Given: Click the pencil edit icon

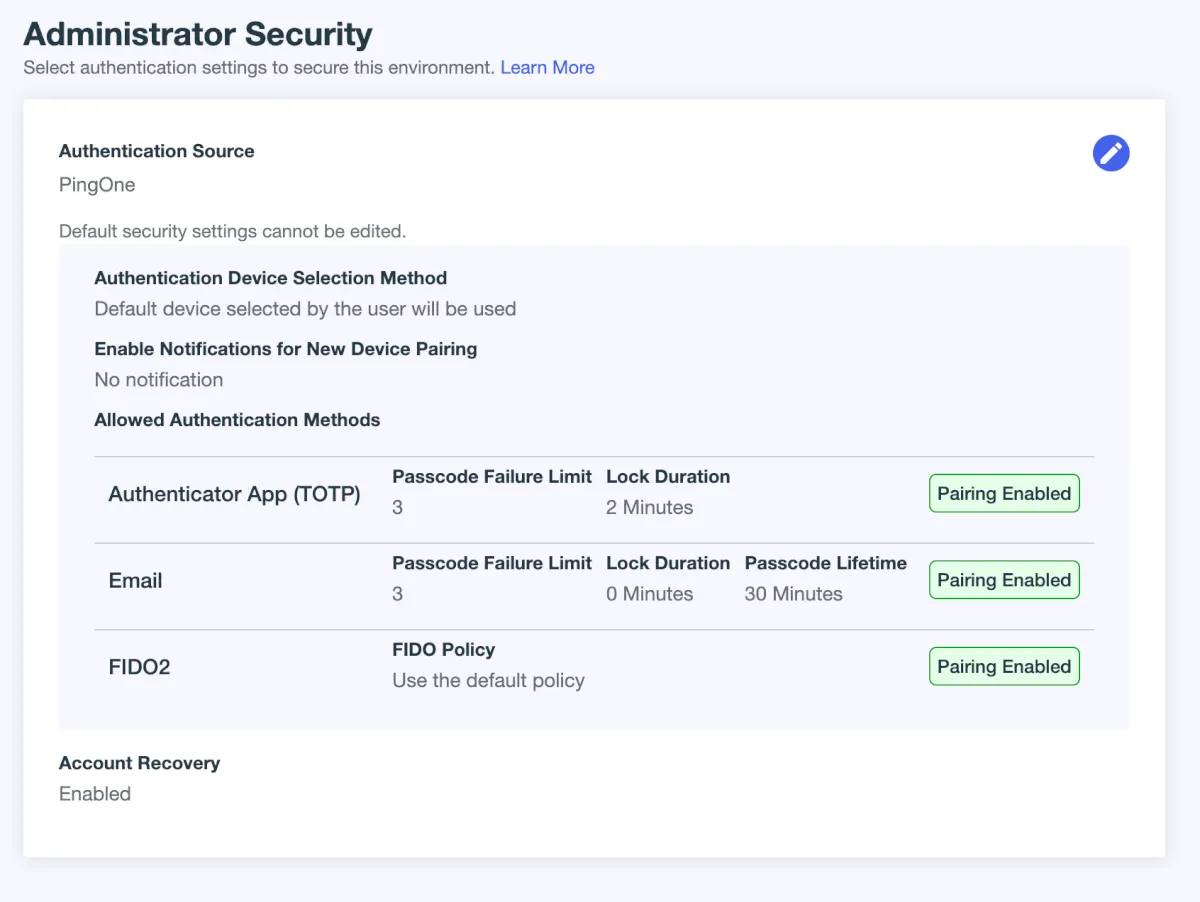Looking at the screenshot, I should 1111,153.
